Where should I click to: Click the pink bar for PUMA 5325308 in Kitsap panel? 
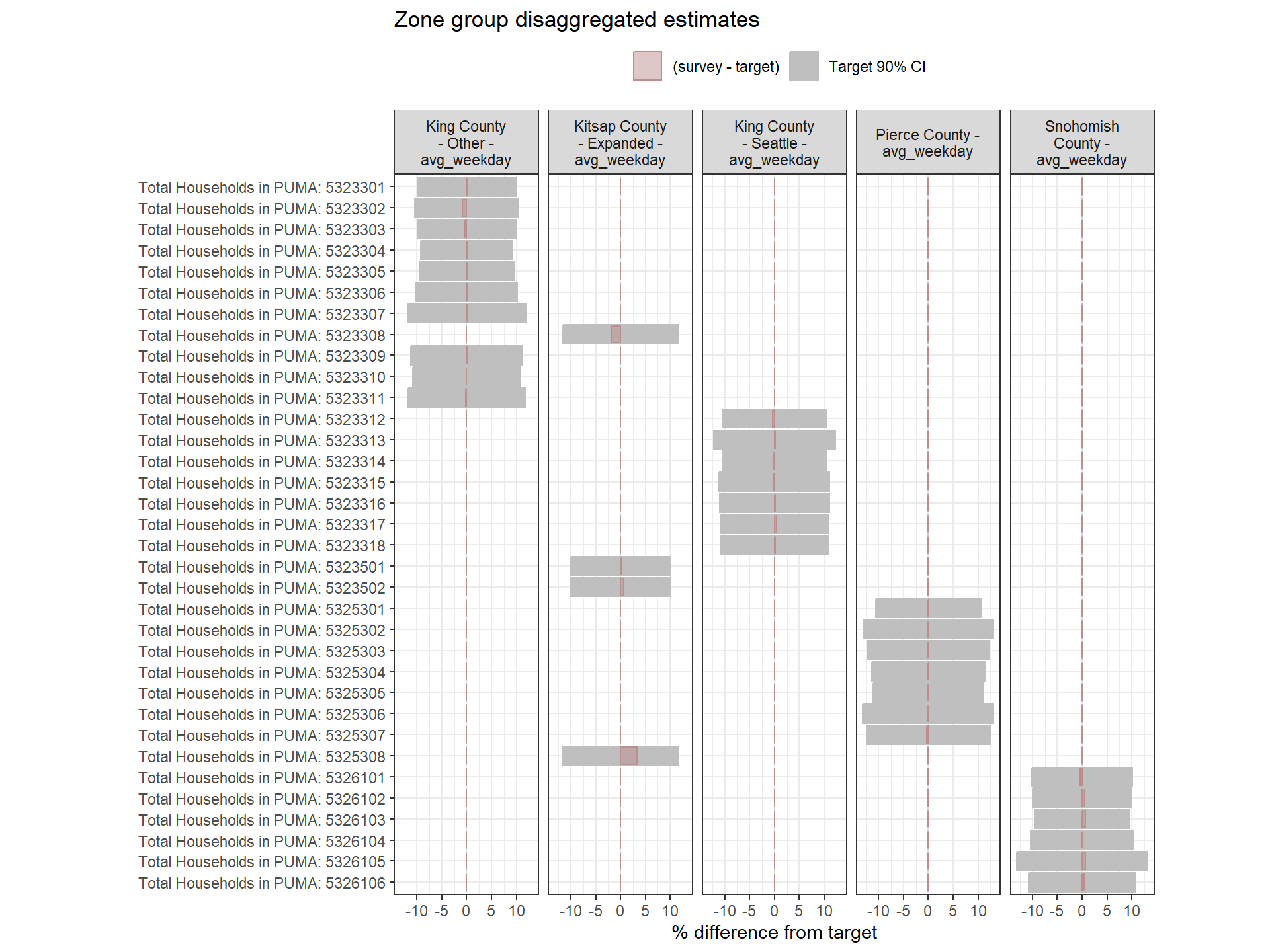628,756
